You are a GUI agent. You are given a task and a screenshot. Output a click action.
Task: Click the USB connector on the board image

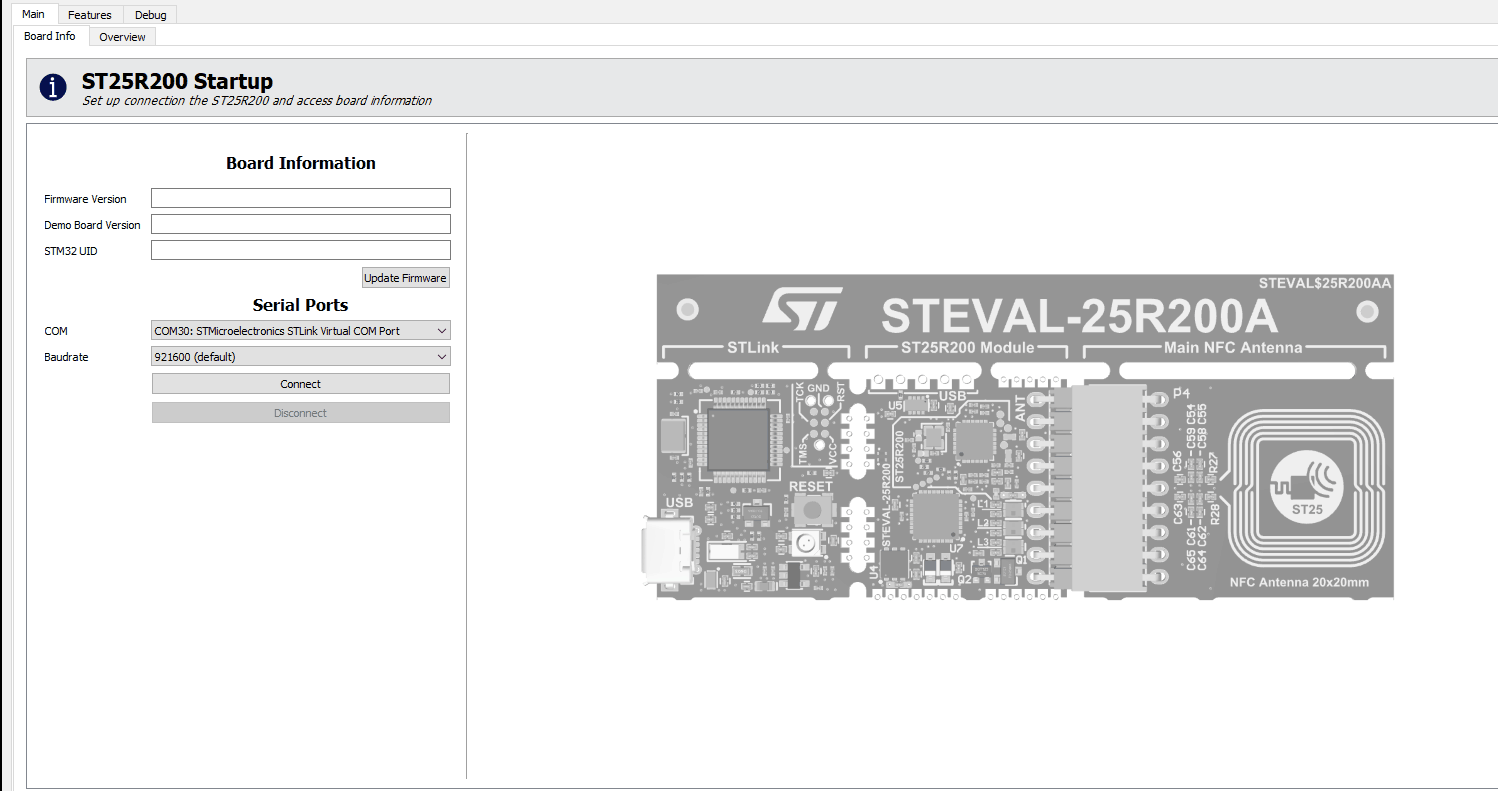pos(668,549)
